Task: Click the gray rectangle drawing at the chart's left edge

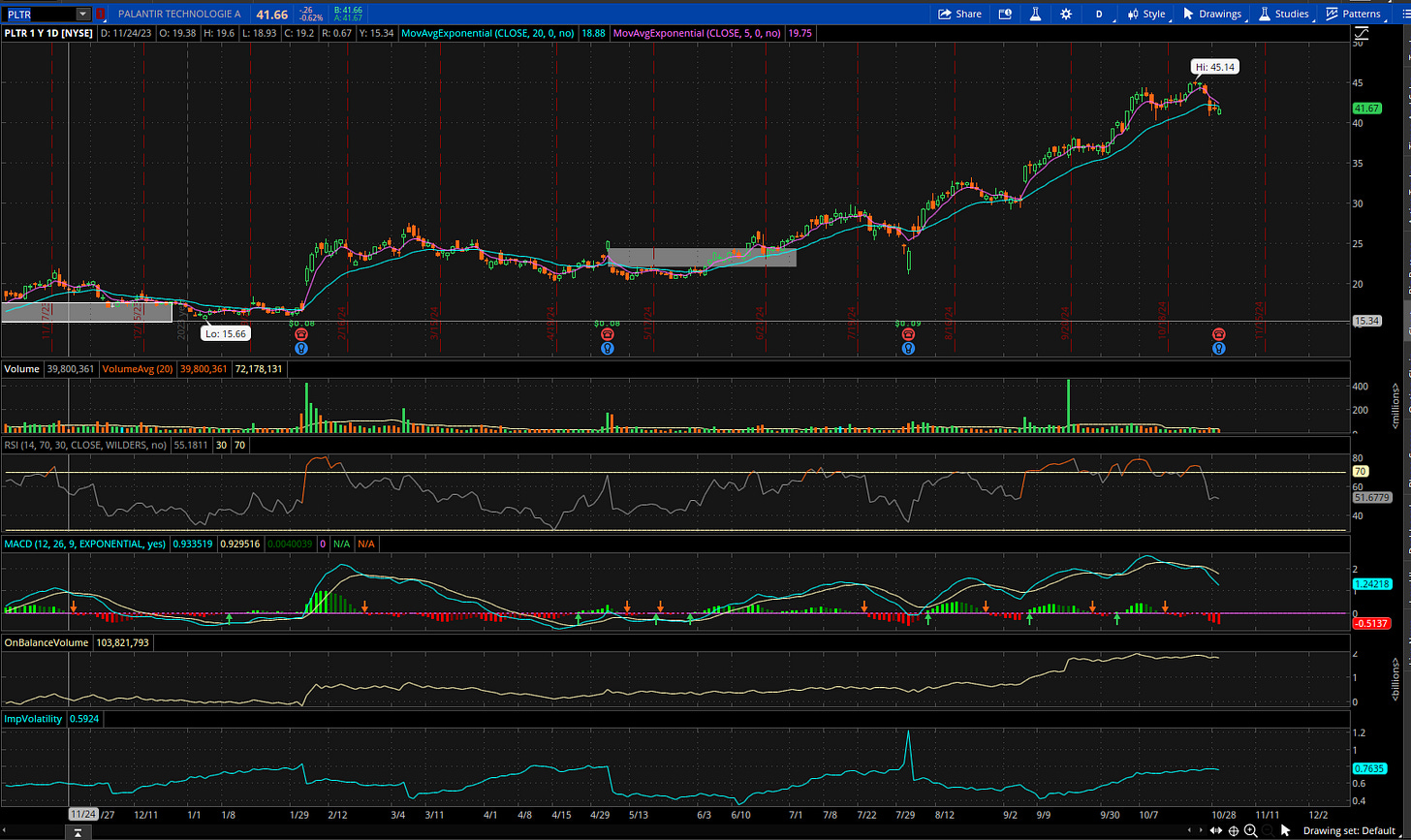Action: coord(86,311)
